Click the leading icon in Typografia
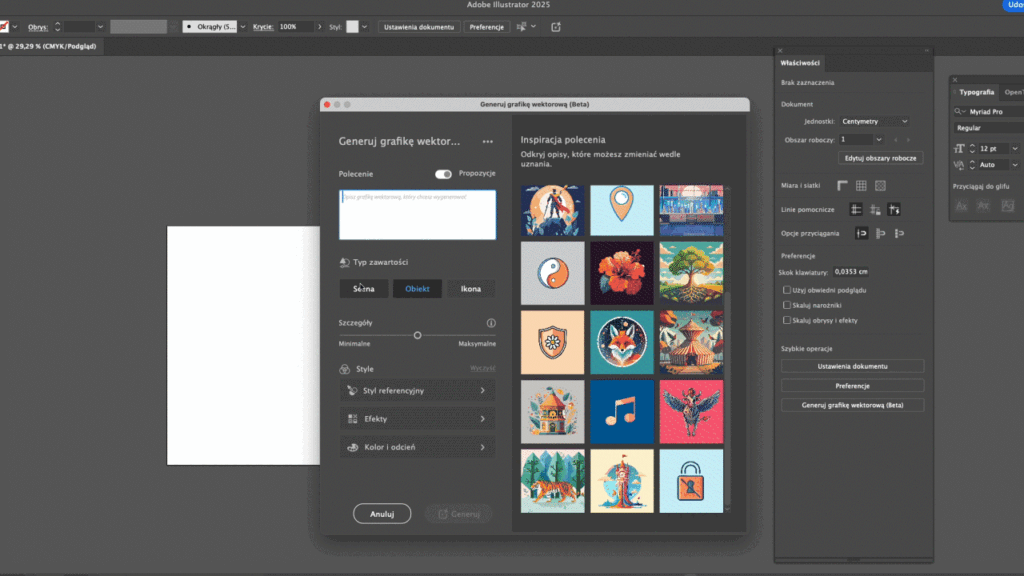 (x=959, y=165)
